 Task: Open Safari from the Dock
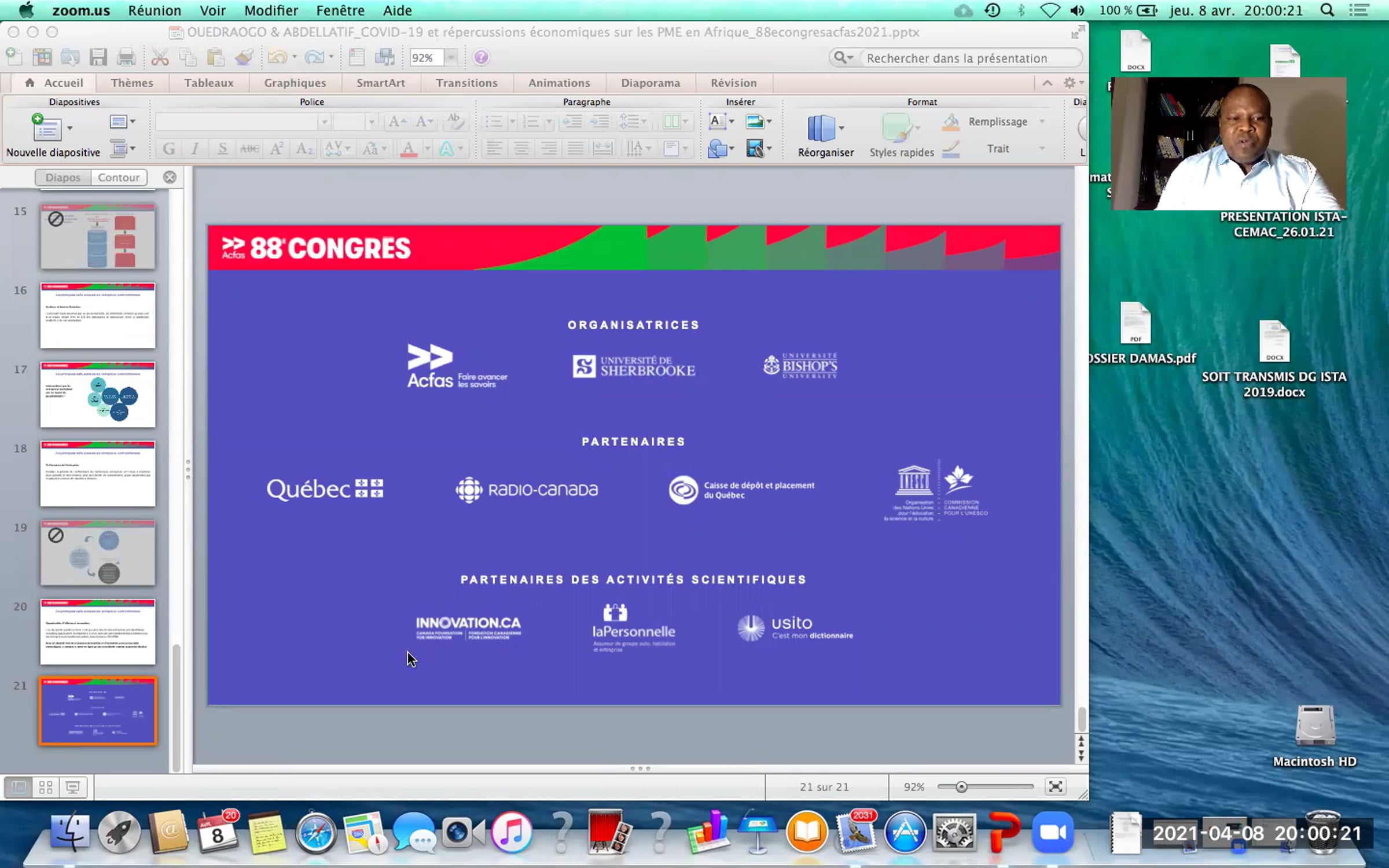pos(316,833)
